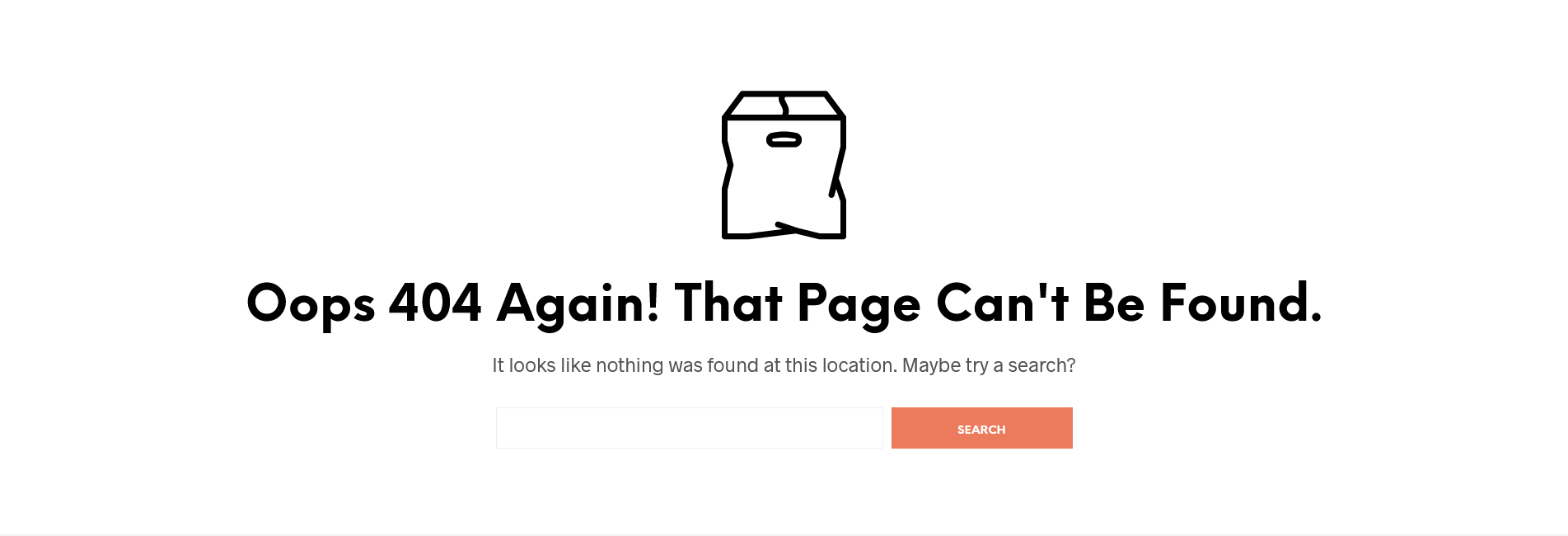Submit the search with the SEARCH button
This screenshot has width=1568, height=536.
981,428
